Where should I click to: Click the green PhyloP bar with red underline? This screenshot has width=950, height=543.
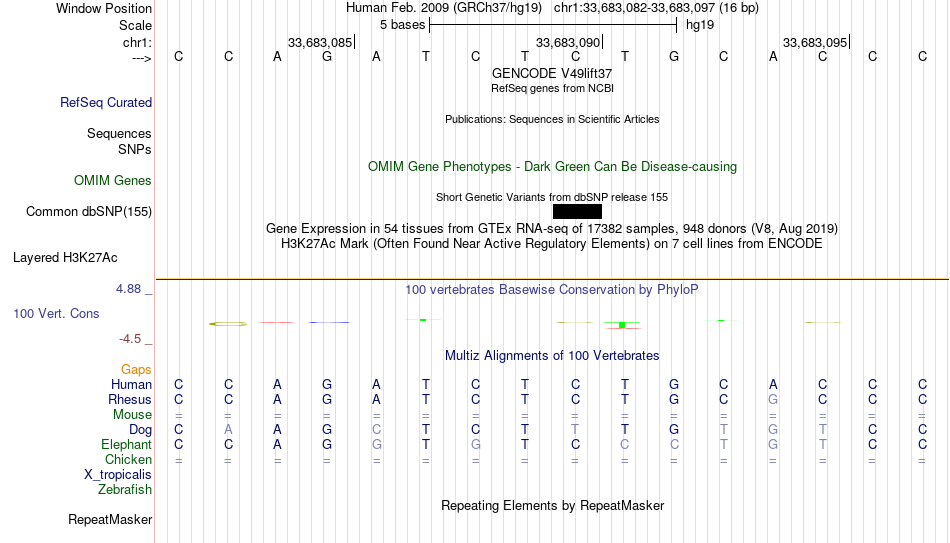[622, 325]
